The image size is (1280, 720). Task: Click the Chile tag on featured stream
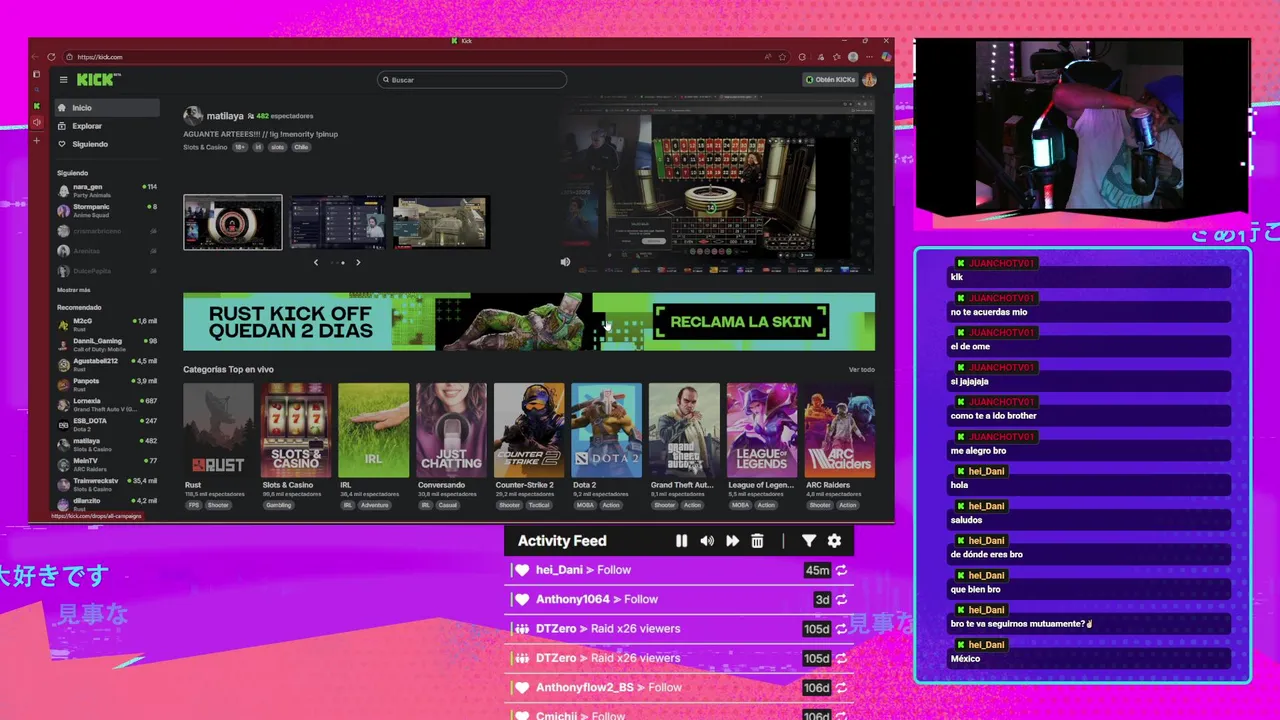pos(301,147)
